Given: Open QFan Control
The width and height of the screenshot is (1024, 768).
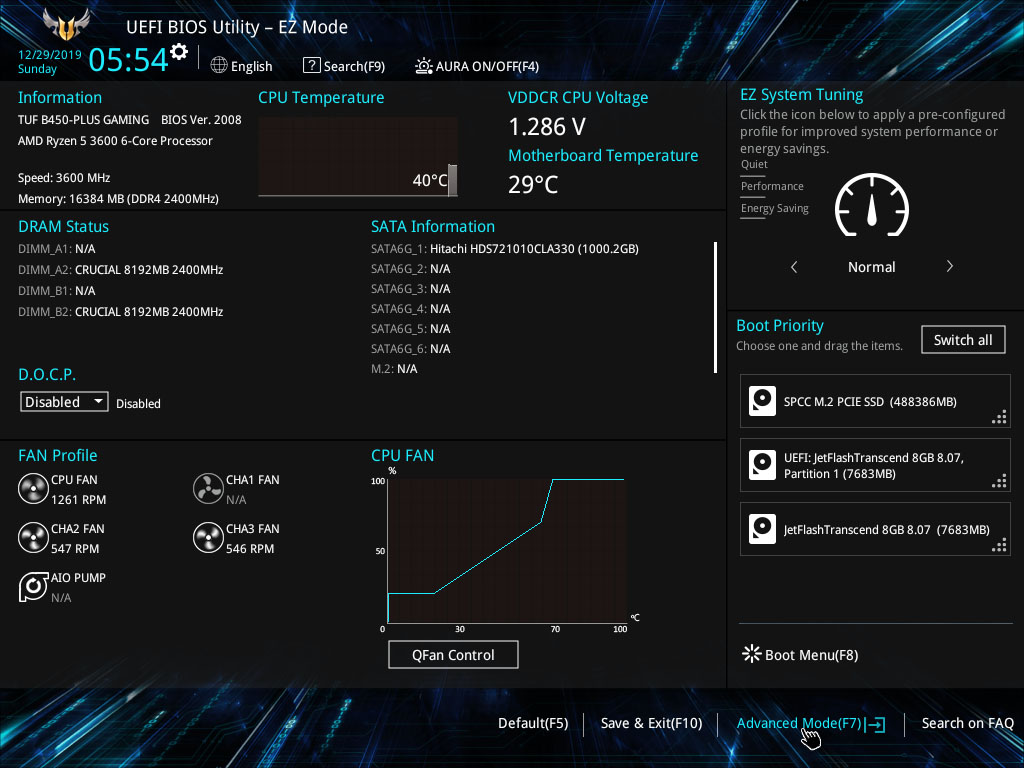Looking at the screenshot, I should coord(453,654).
